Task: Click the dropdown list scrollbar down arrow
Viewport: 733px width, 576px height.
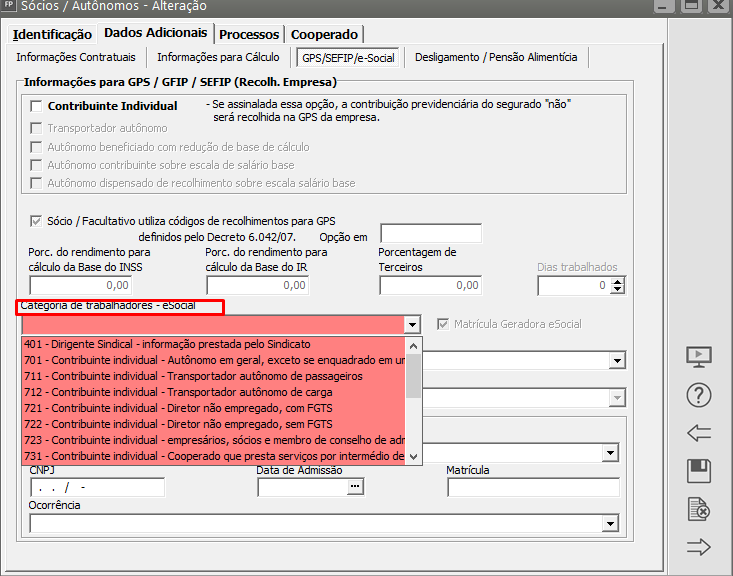Action: (414, 458)
